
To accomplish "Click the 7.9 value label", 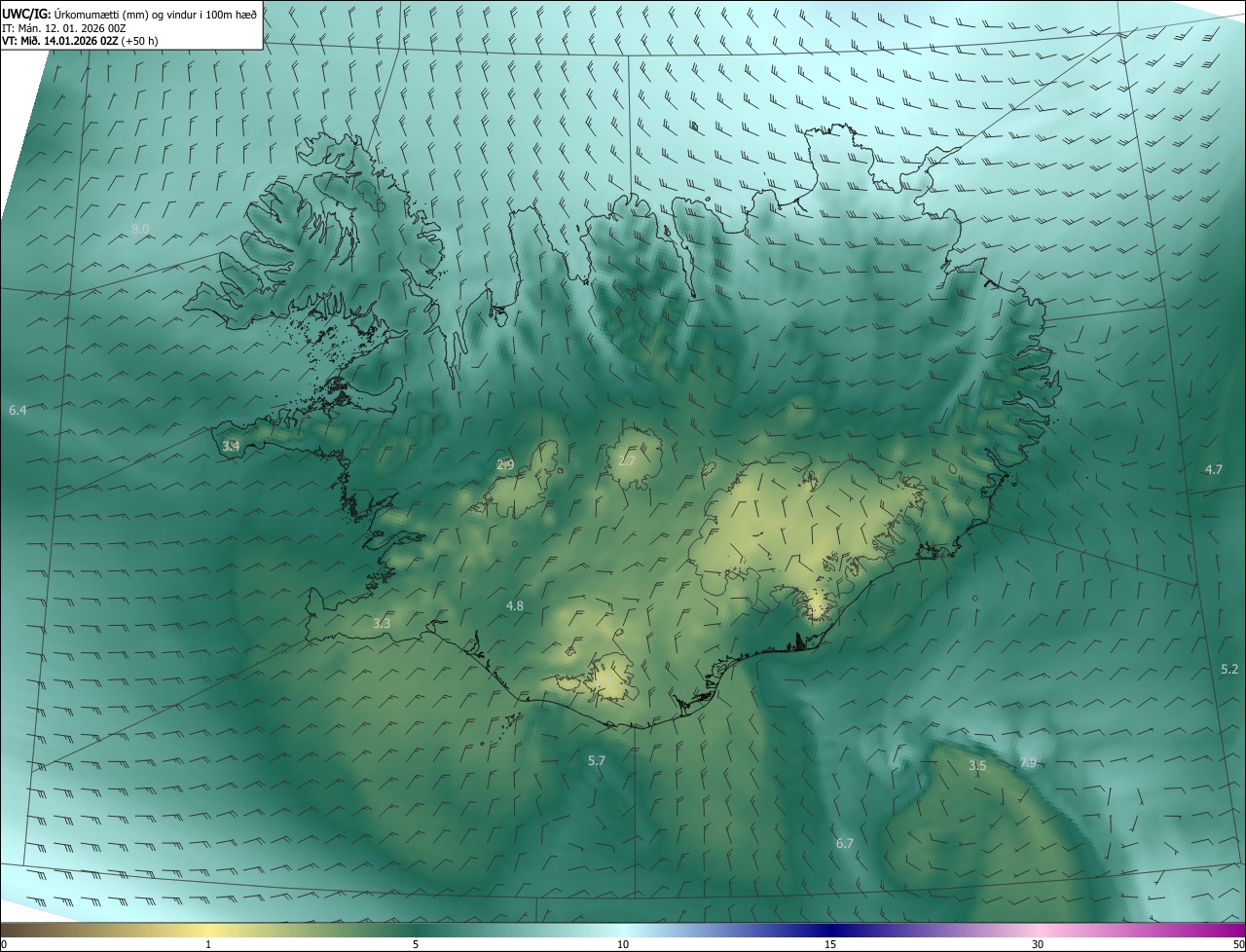I will [x=1028, y=763].
